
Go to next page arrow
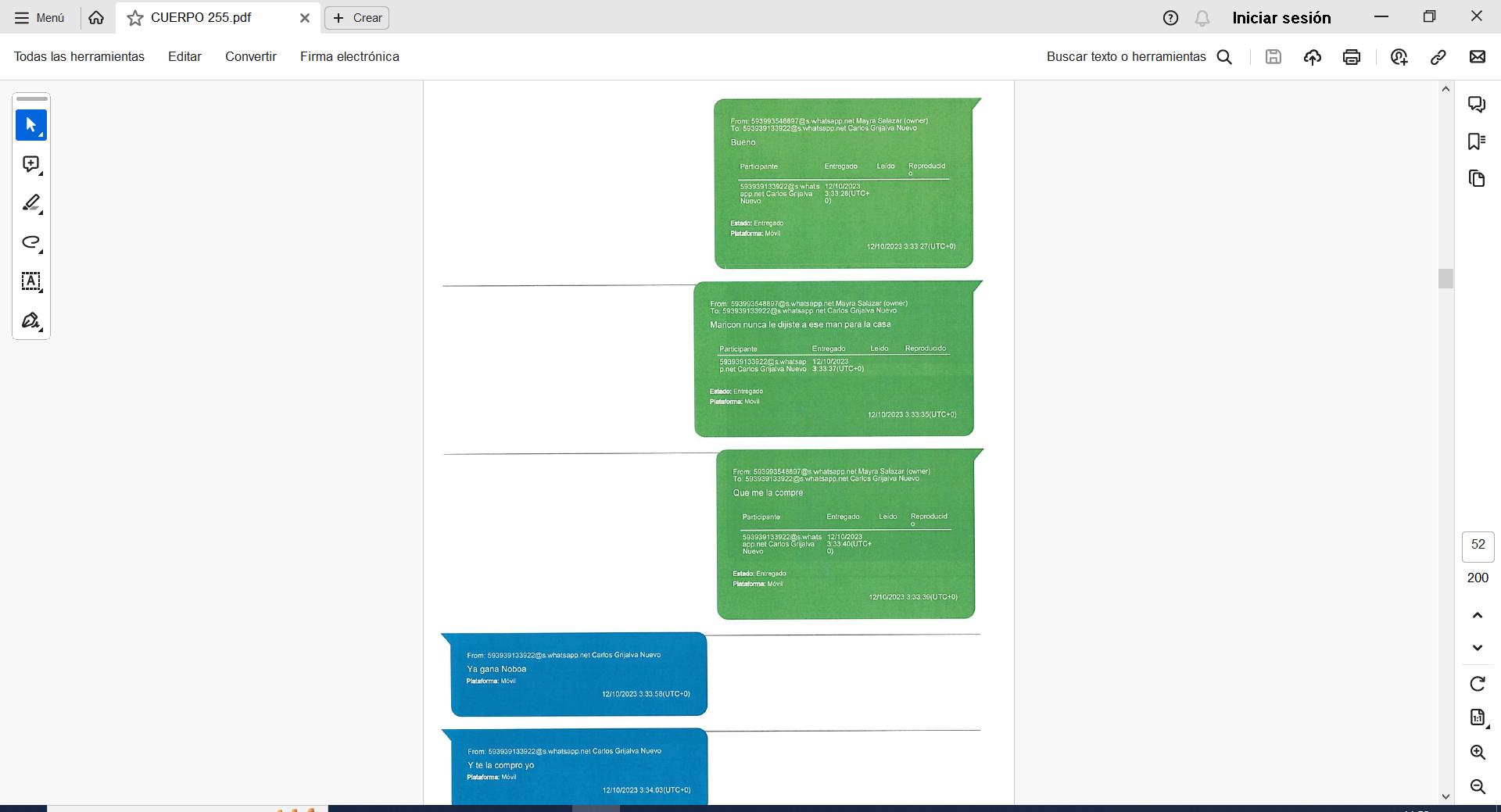(x=1478, y=648)
